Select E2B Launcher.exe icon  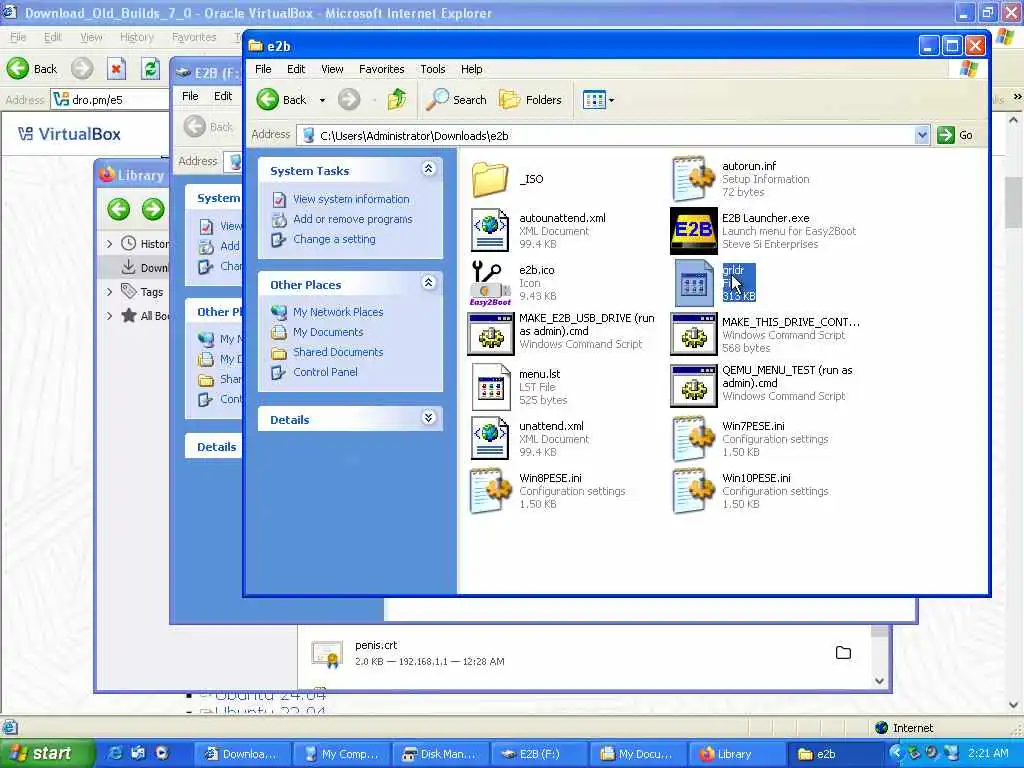coord(694,231)
